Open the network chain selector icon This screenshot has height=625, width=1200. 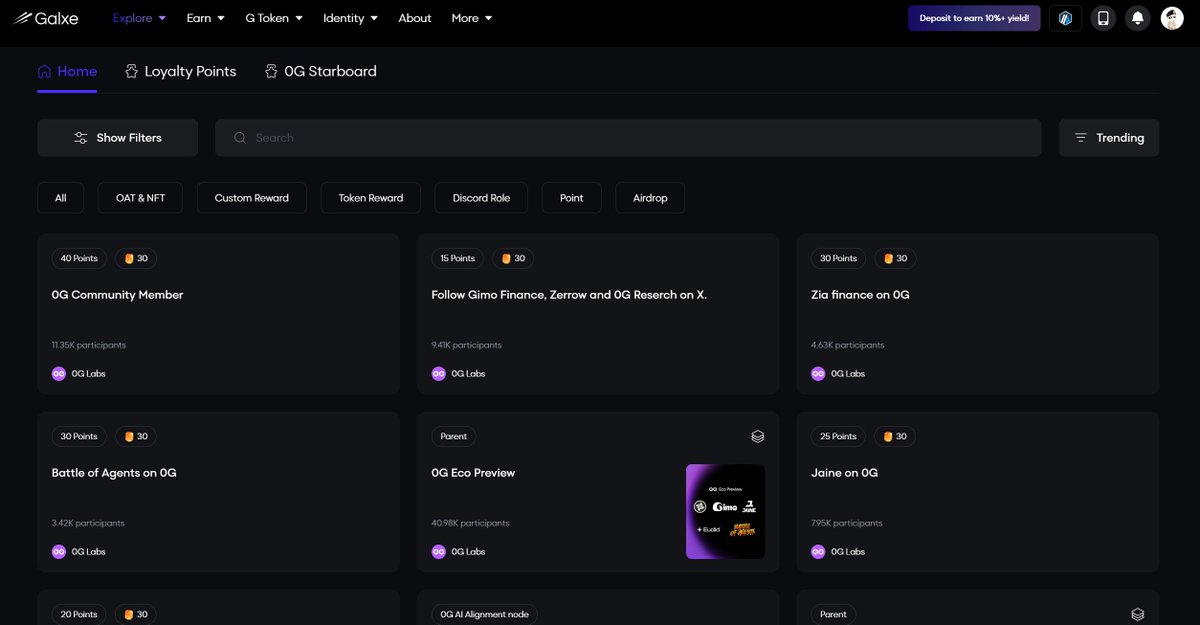coord(1065,18)
